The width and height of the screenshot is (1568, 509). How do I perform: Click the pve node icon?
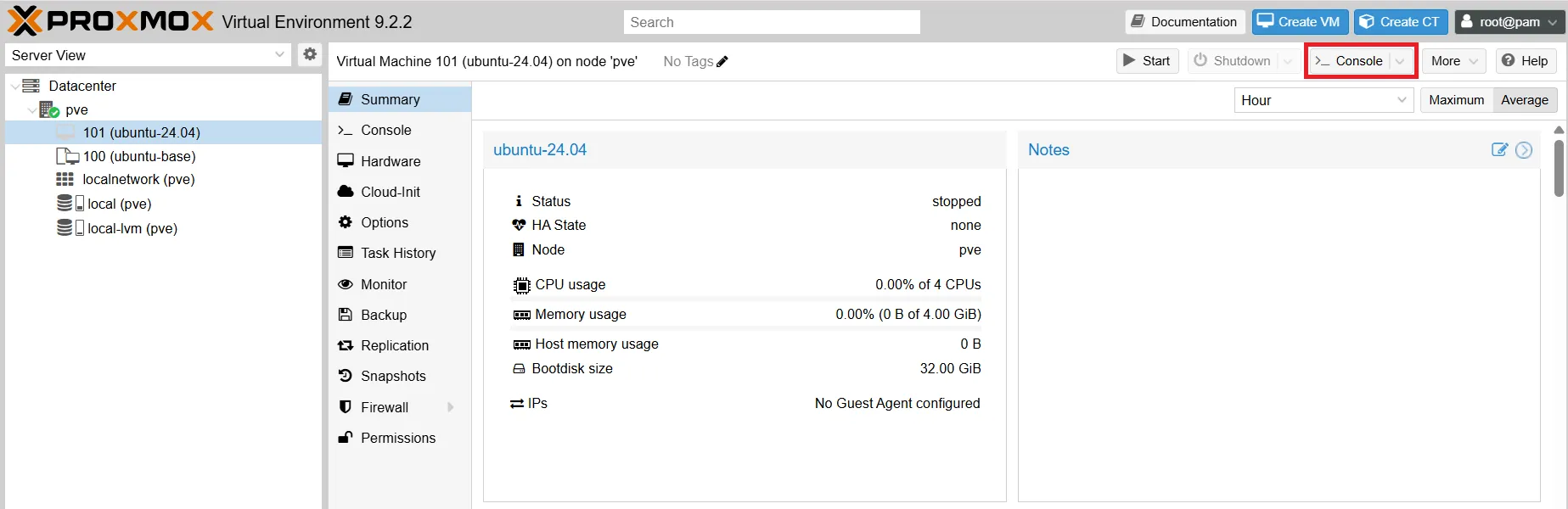pyautogui.click(x=49, y=109)
